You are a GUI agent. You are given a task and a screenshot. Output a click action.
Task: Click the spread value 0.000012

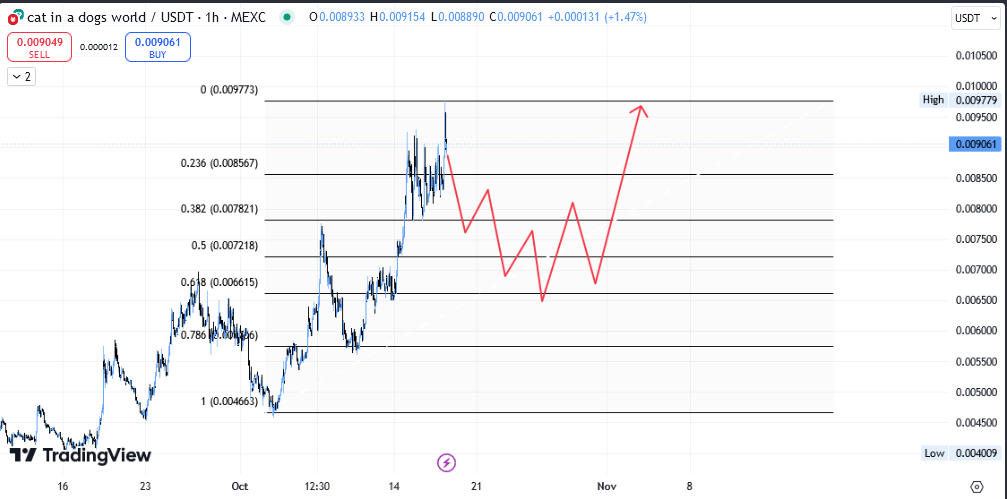pos(98,48)
